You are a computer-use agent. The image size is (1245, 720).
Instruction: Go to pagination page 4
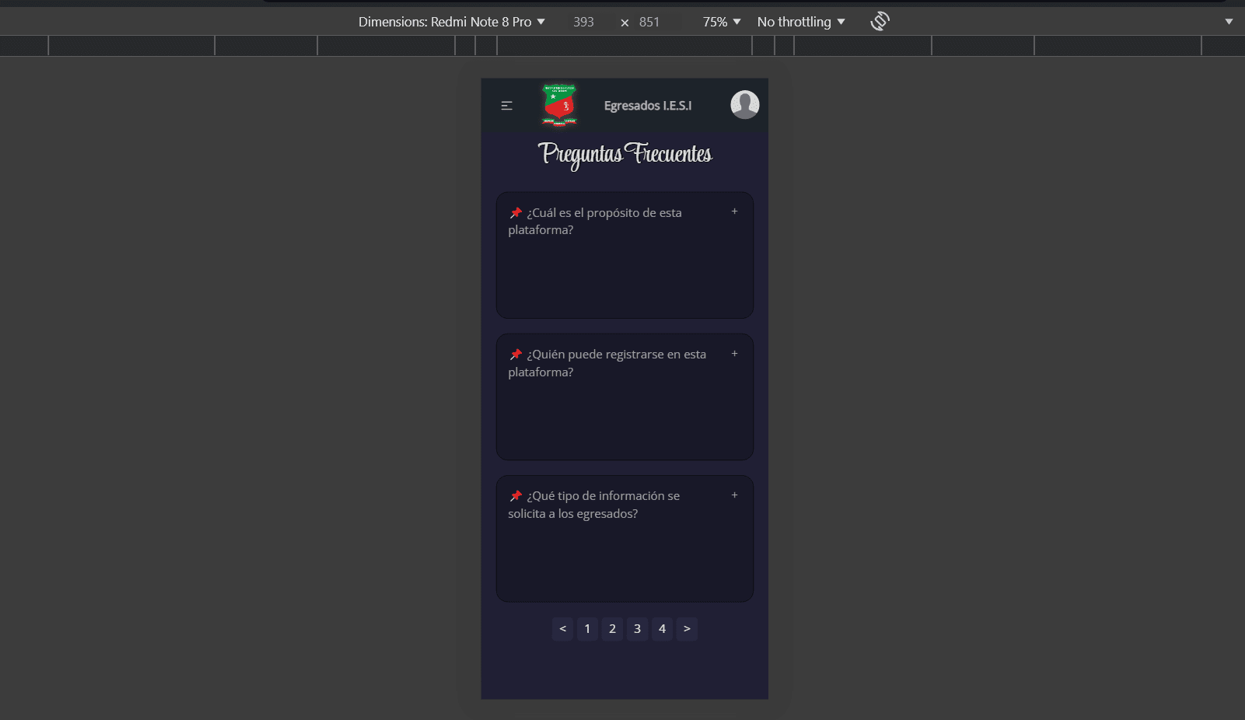(x=662, y=629)
